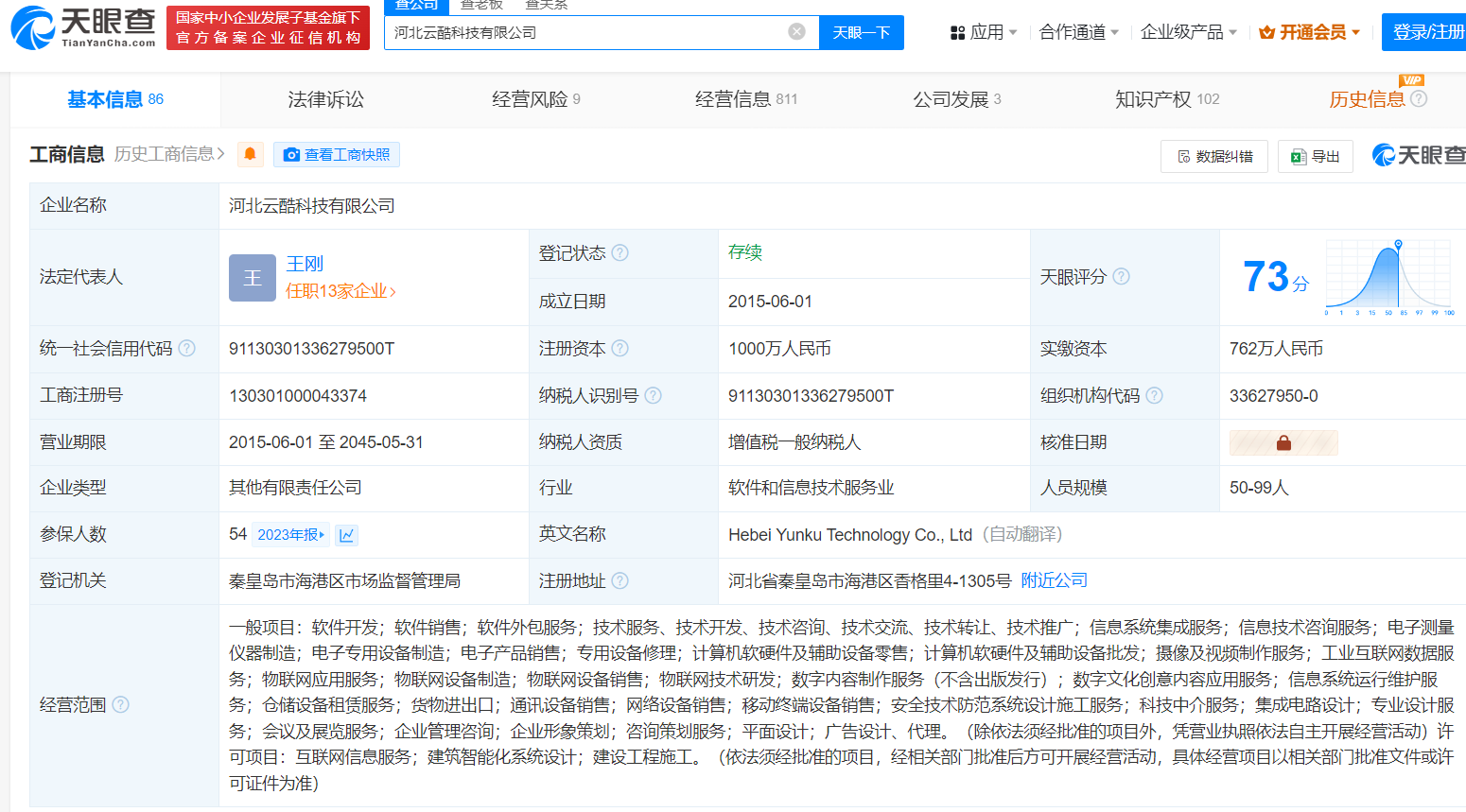
Task: Click the 数据纠错 button
Action: pos(1214,156)
